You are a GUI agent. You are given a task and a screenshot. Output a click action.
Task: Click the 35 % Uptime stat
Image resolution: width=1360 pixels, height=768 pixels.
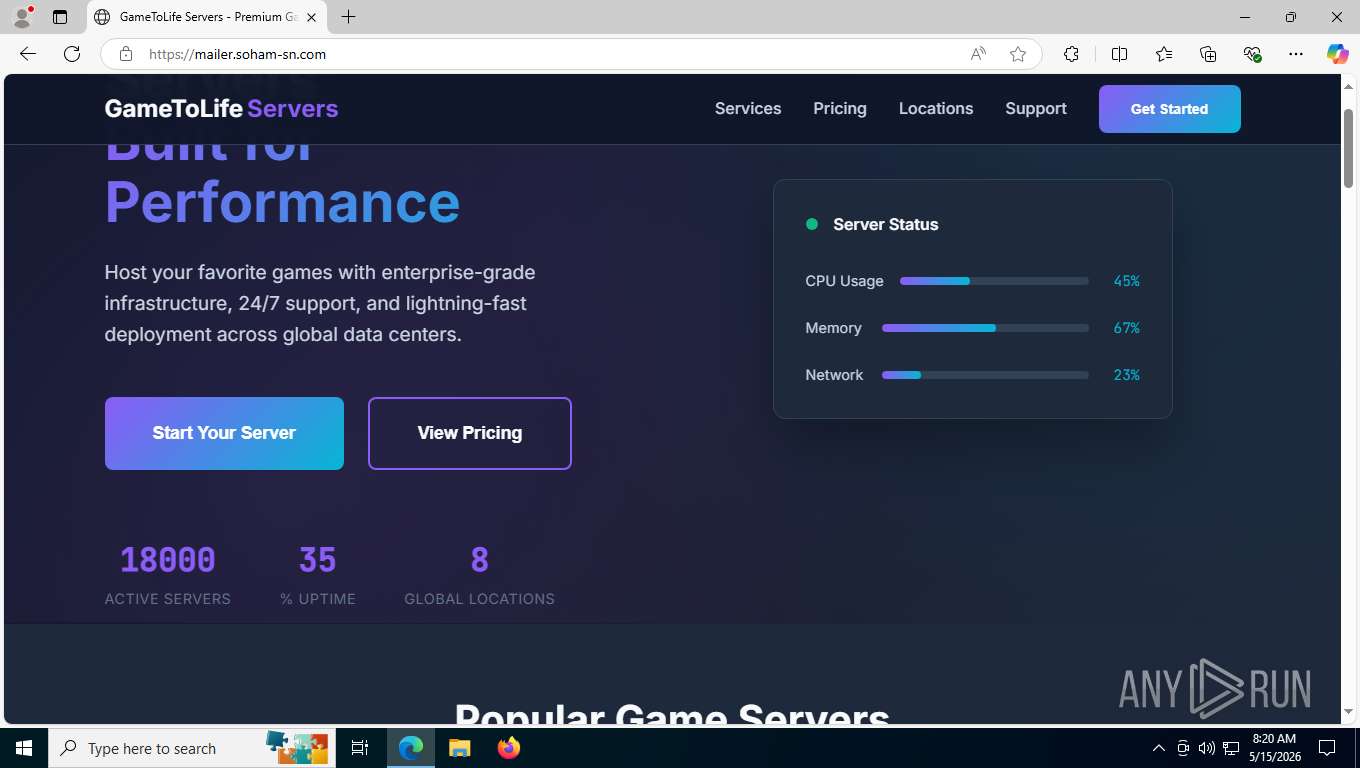tap(318, 575)
